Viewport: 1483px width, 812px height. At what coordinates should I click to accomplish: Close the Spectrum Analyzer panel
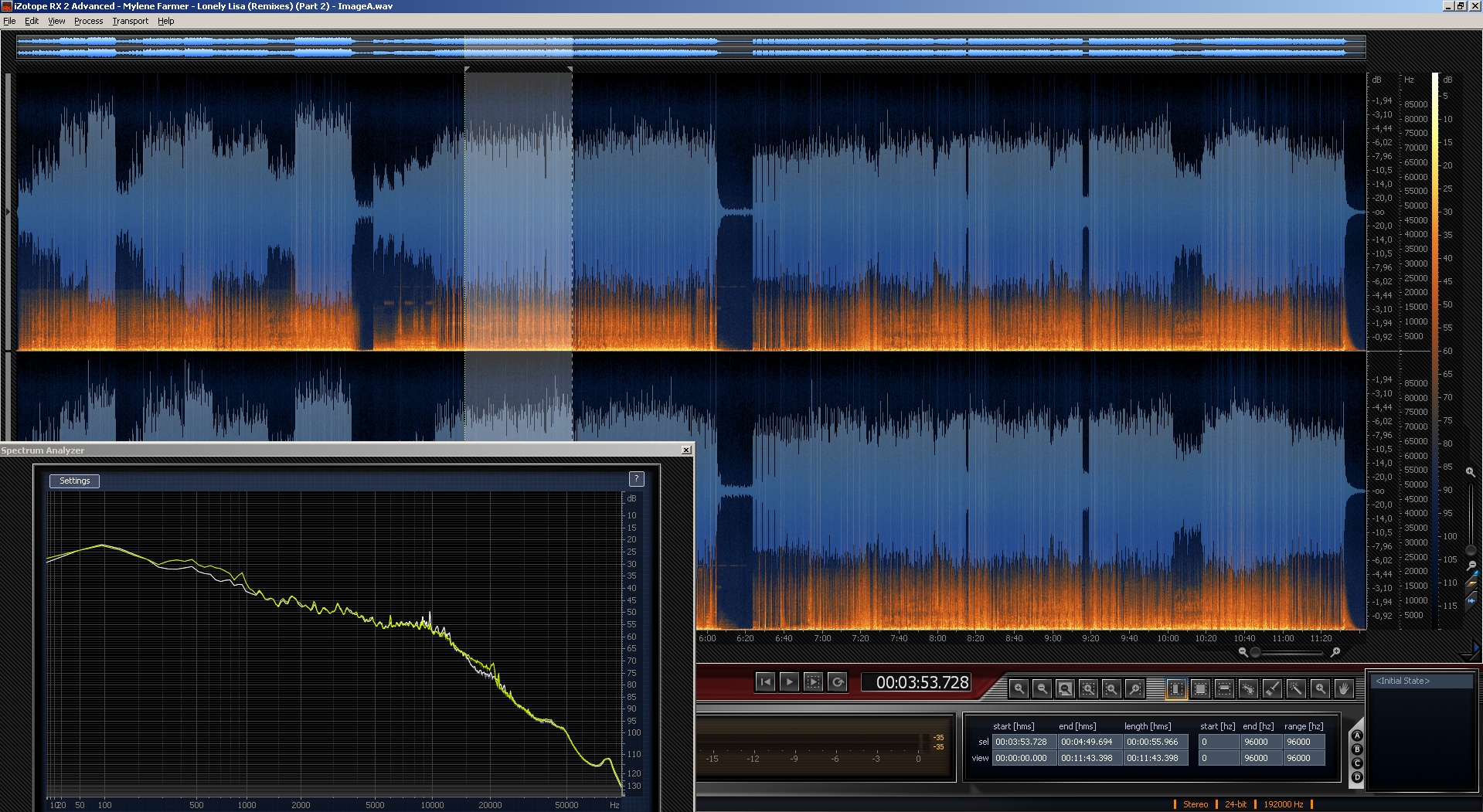click(x=686, y=450)
